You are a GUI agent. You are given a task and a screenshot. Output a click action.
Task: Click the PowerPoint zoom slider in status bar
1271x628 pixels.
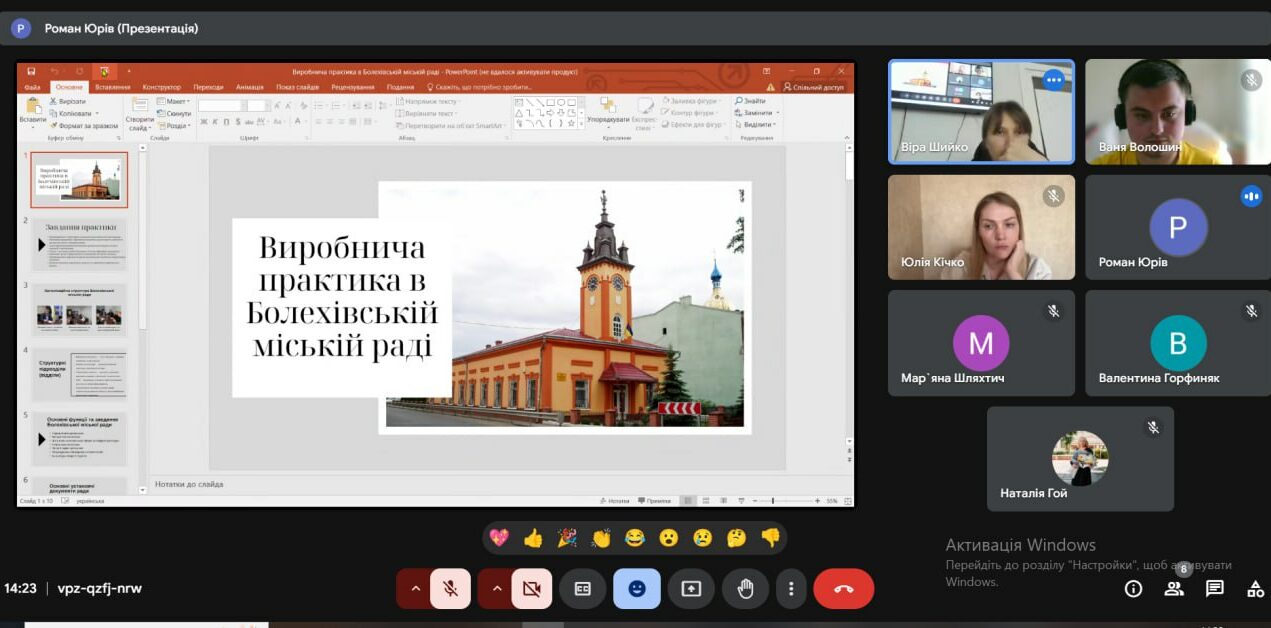772,500
